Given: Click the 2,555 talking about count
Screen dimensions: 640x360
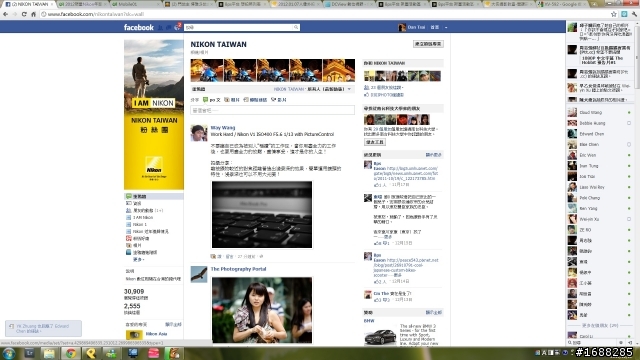Looking at the screenshot, I should [x=132, y=306].
